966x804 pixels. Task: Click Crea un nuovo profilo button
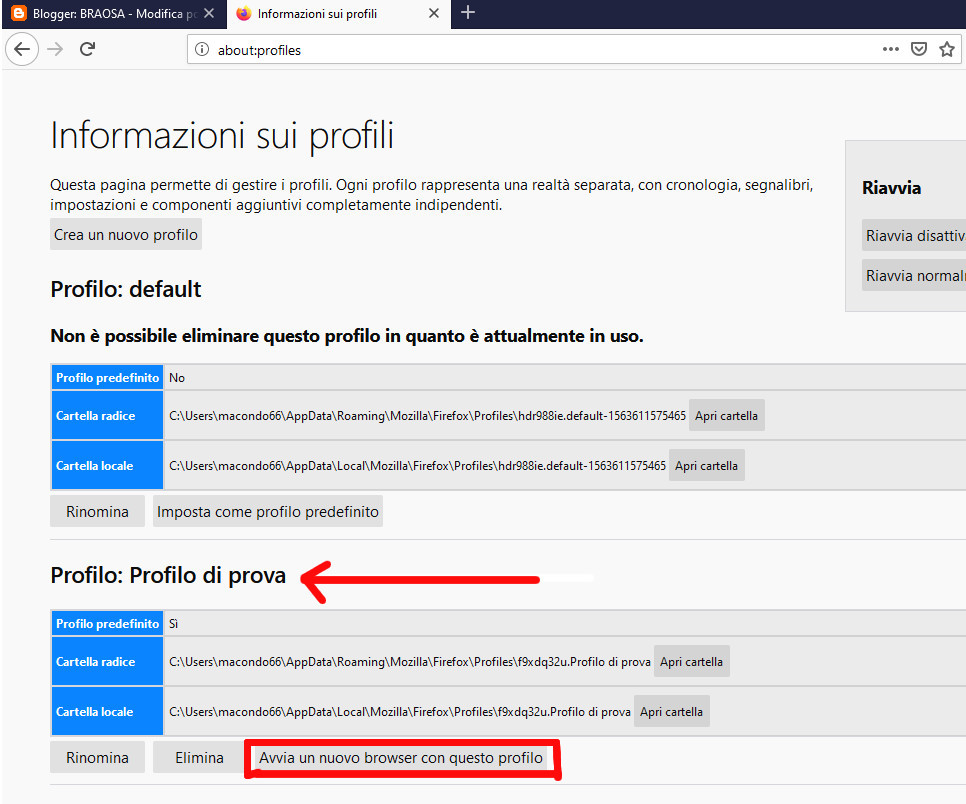coord(126,235)
